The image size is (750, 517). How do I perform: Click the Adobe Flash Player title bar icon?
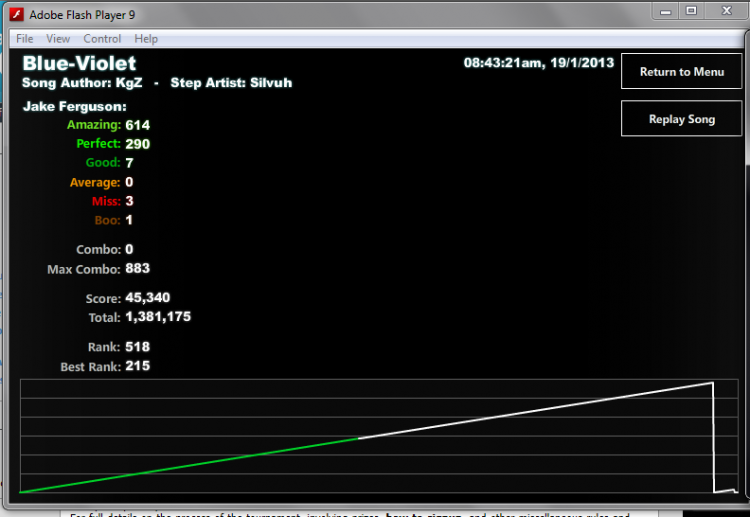17,14
